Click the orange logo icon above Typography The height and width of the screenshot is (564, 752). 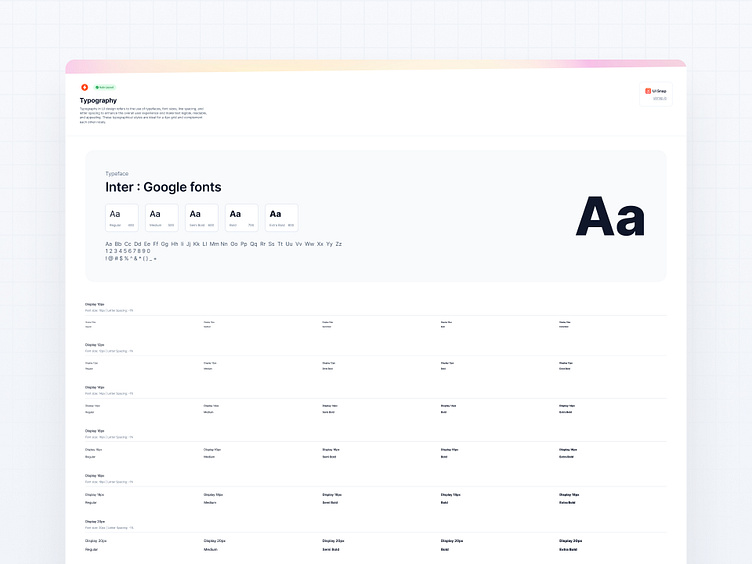pos(84,87)
